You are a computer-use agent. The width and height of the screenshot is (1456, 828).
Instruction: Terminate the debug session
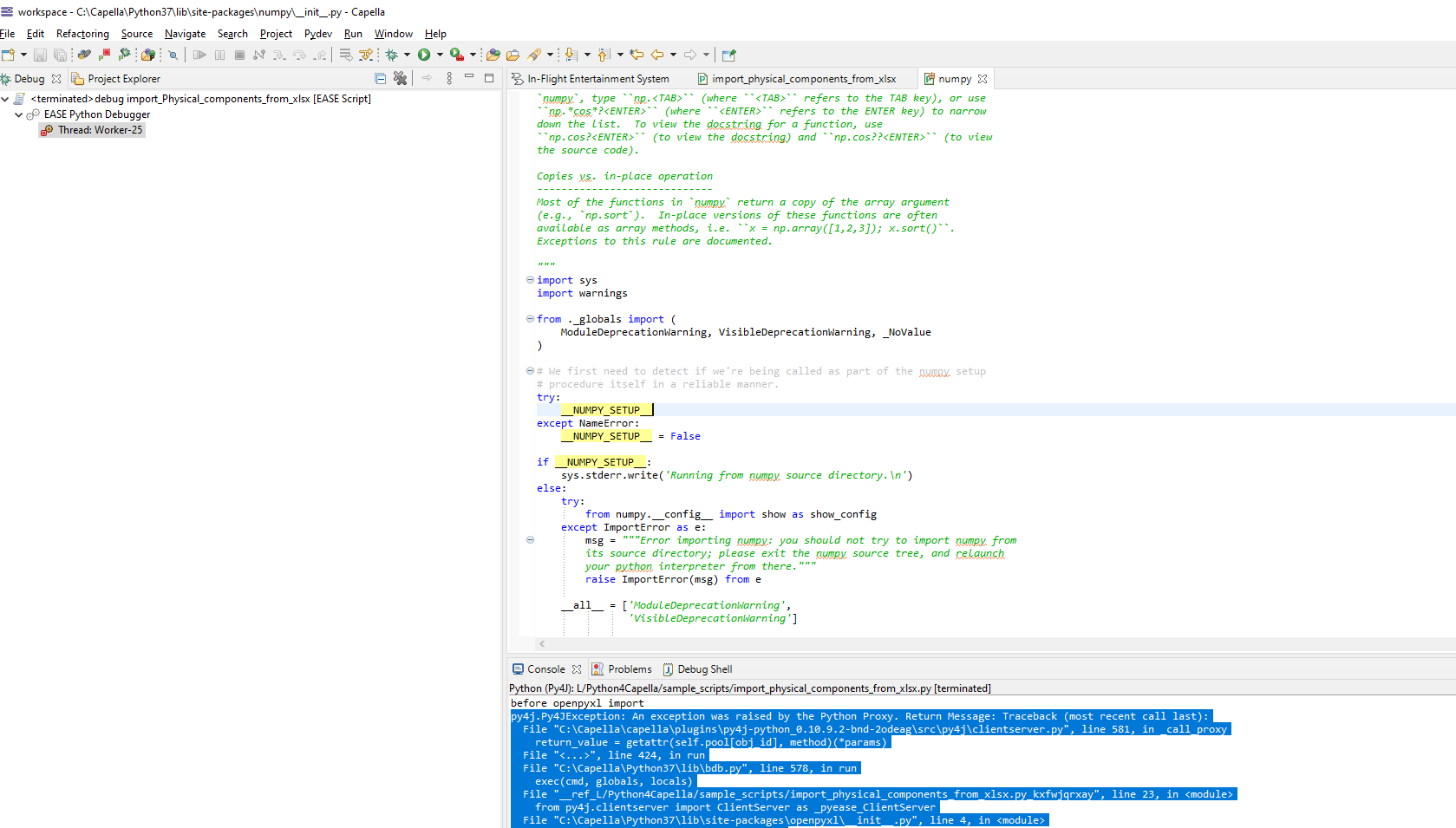pyautogui.click(x=241, y=55)
